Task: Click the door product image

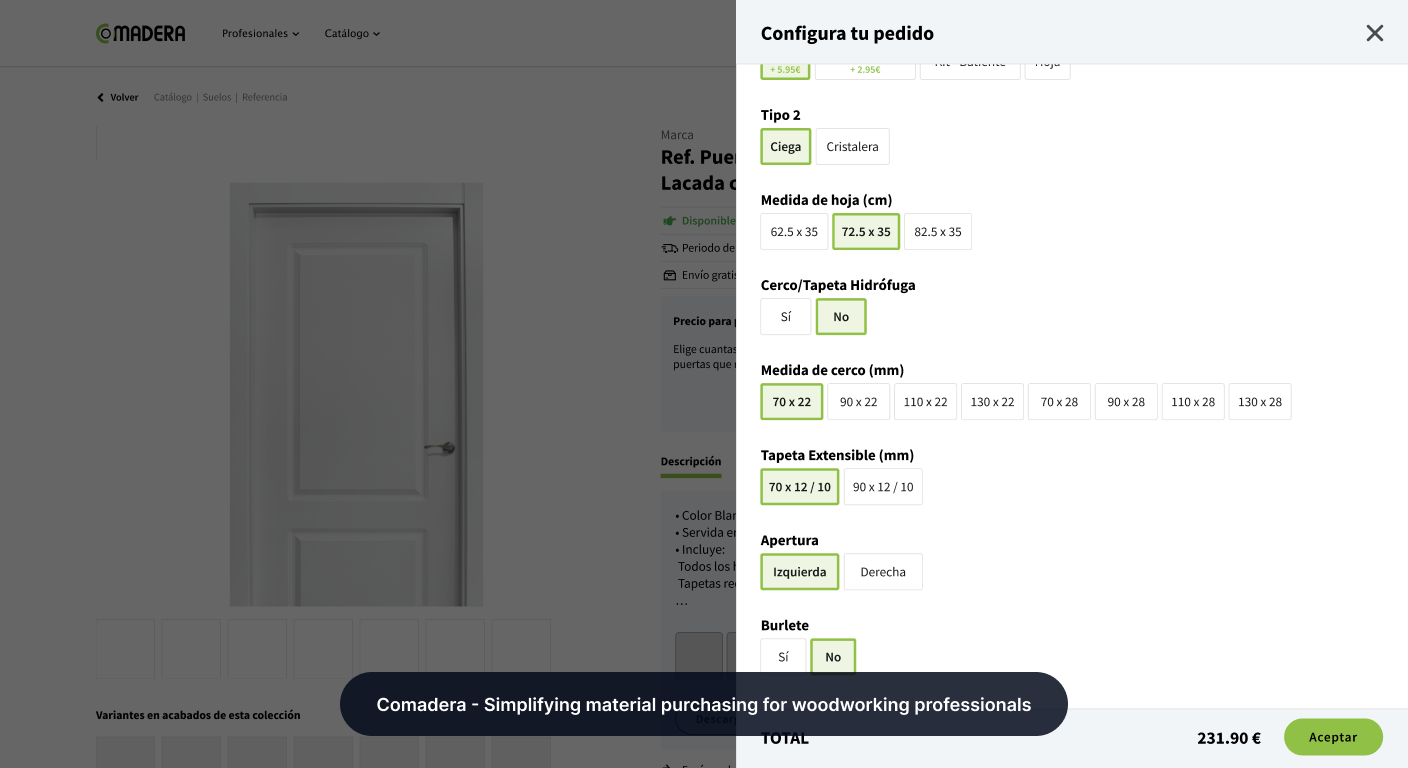Action: point(356,394)
